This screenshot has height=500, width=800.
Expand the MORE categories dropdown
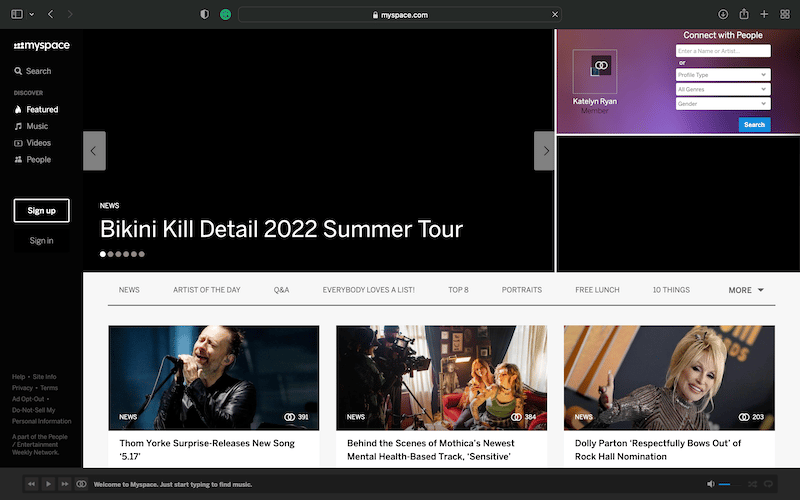746,290
